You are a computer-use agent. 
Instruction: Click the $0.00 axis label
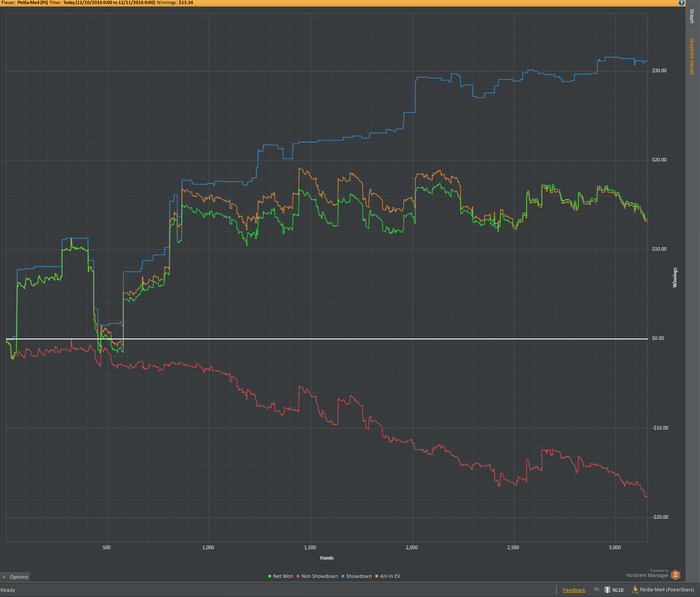pyautogui.click(x=658, y=338)
